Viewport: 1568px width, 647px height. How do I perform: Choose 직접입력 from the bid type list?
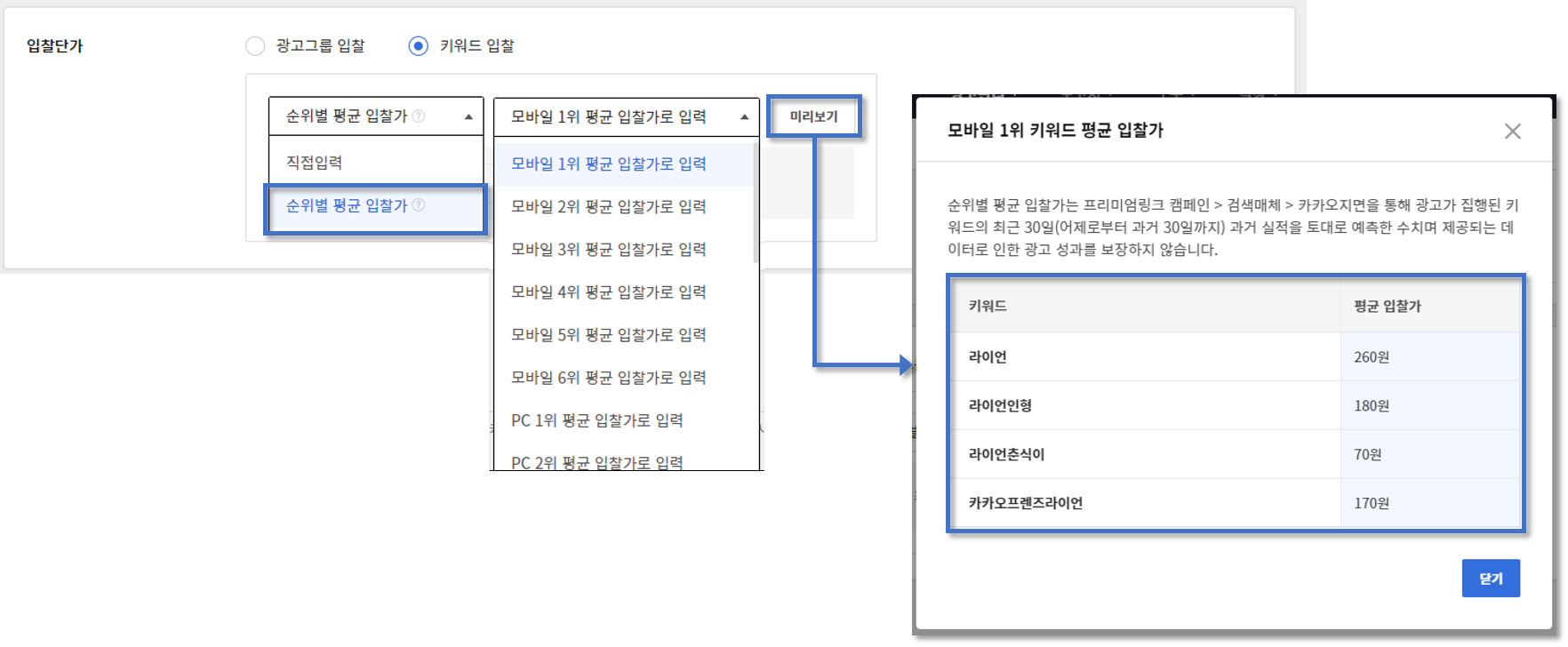point(376,163)
